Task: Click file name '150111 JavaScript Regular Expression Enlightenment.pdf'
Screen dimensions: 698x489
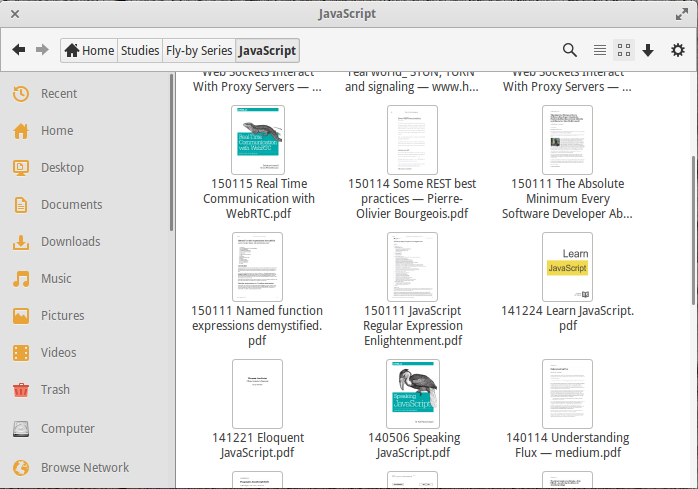Action: (413, 326)
